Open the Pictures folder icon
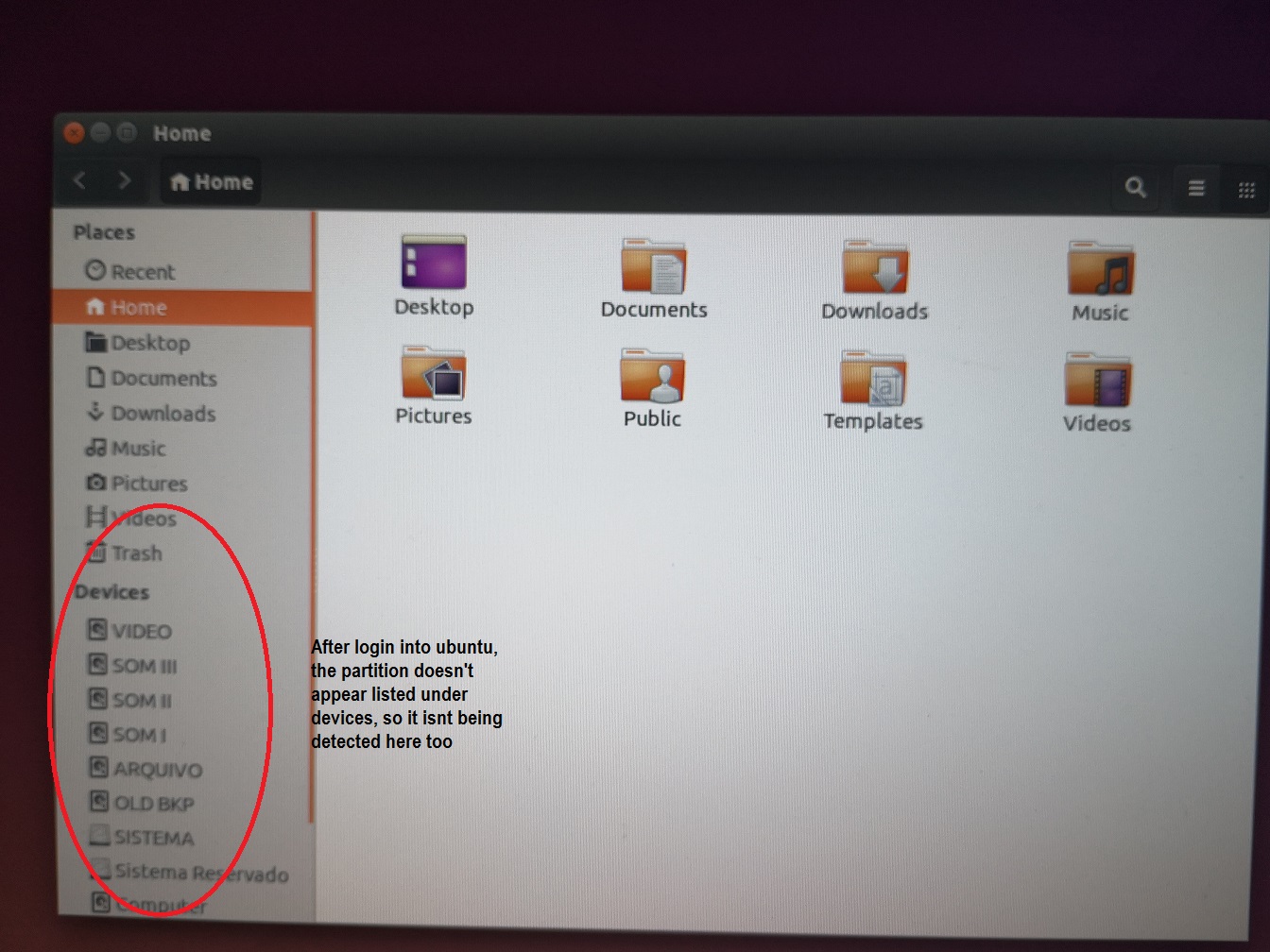The image size is (1270, 952). (434, 374)
